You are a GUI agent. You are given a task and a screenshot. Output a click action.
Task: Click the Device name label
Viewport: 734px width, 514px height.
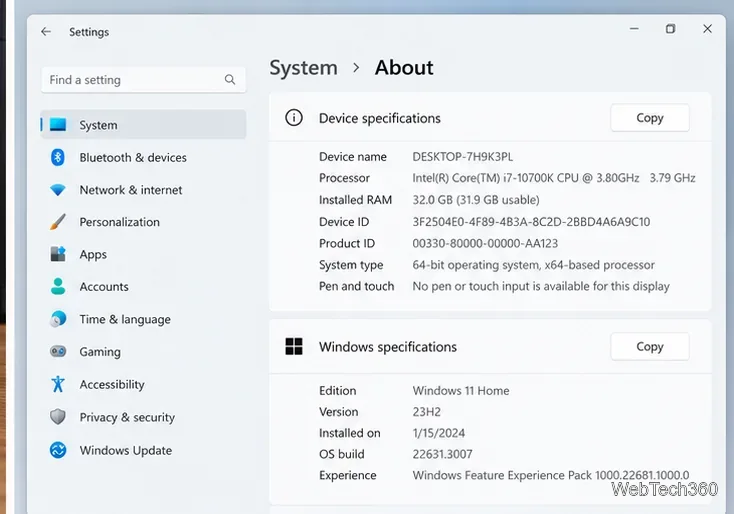tap(353, 156)
